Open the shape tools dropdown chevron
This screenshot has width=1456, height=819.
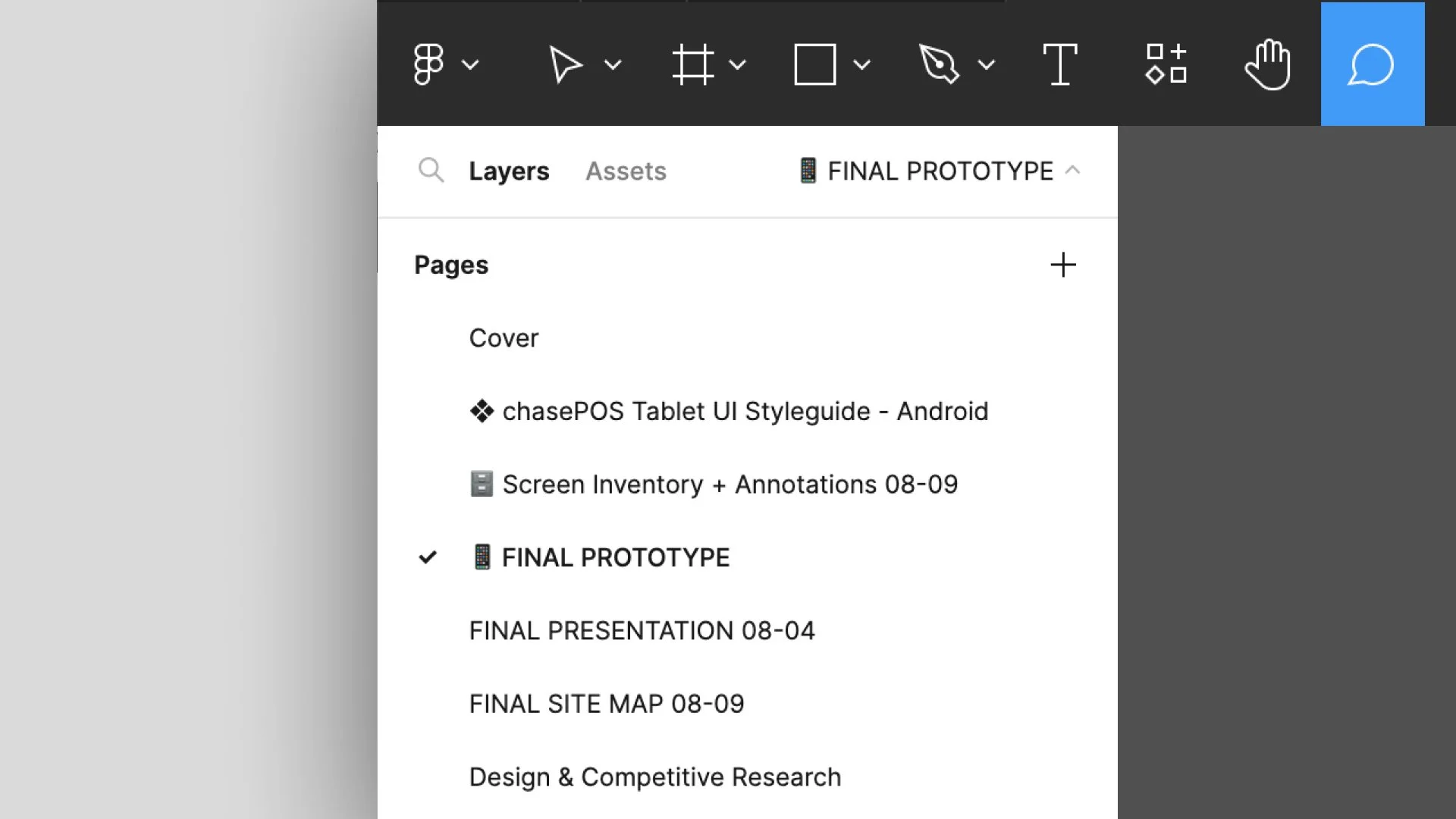click(861, 64)
